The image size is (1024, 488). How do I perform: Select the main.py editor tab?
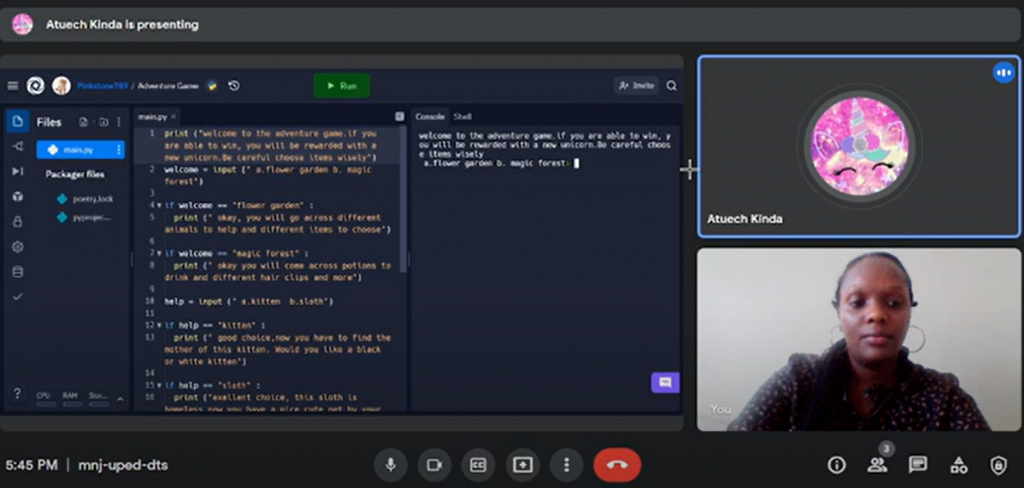coord(152,117)
